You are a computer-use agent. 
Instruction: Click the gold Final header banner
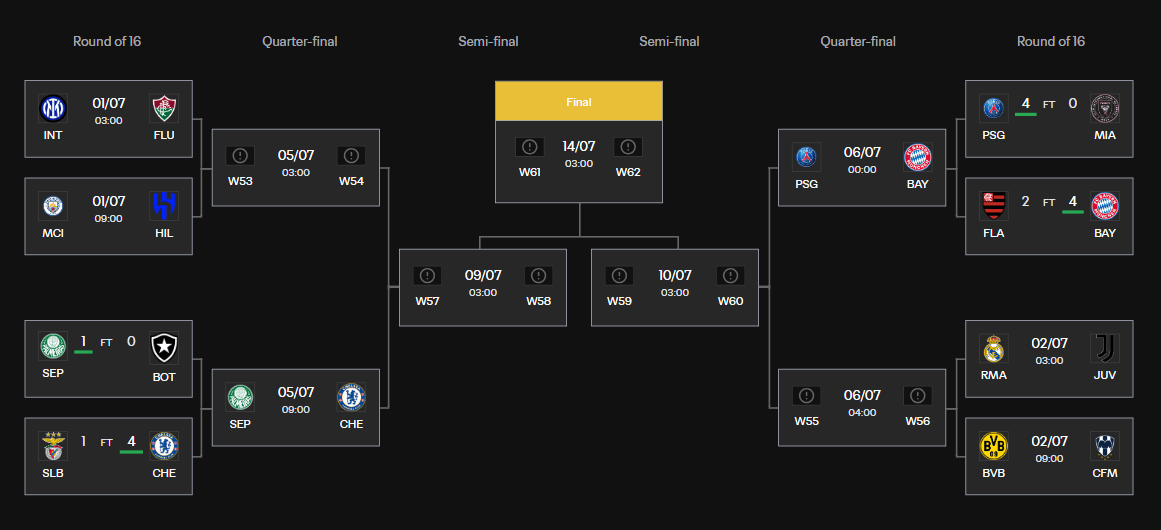pyautogui.click(x=579, y=102)
